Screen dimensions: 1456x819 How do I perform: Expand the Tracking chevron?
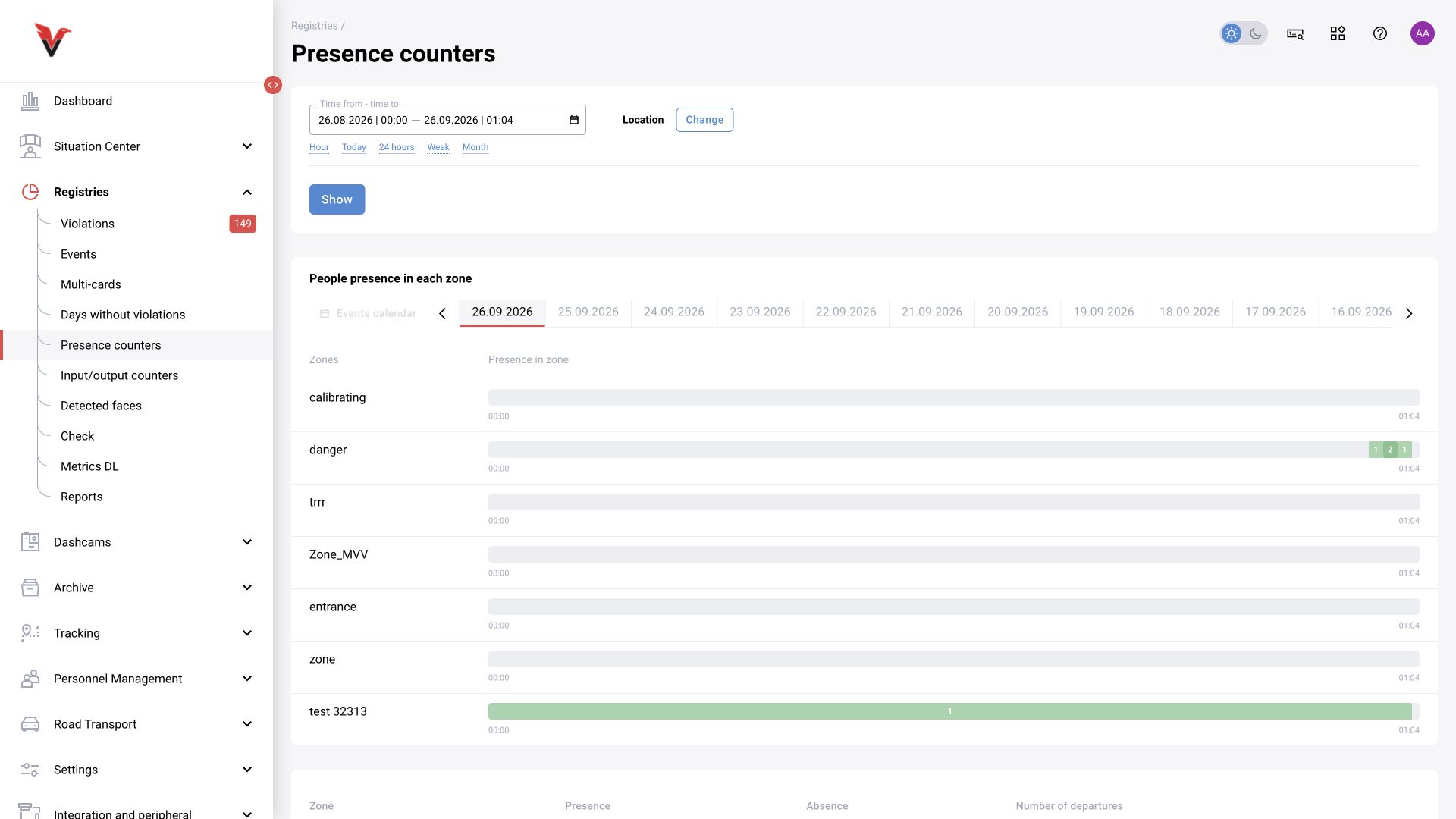247,633
